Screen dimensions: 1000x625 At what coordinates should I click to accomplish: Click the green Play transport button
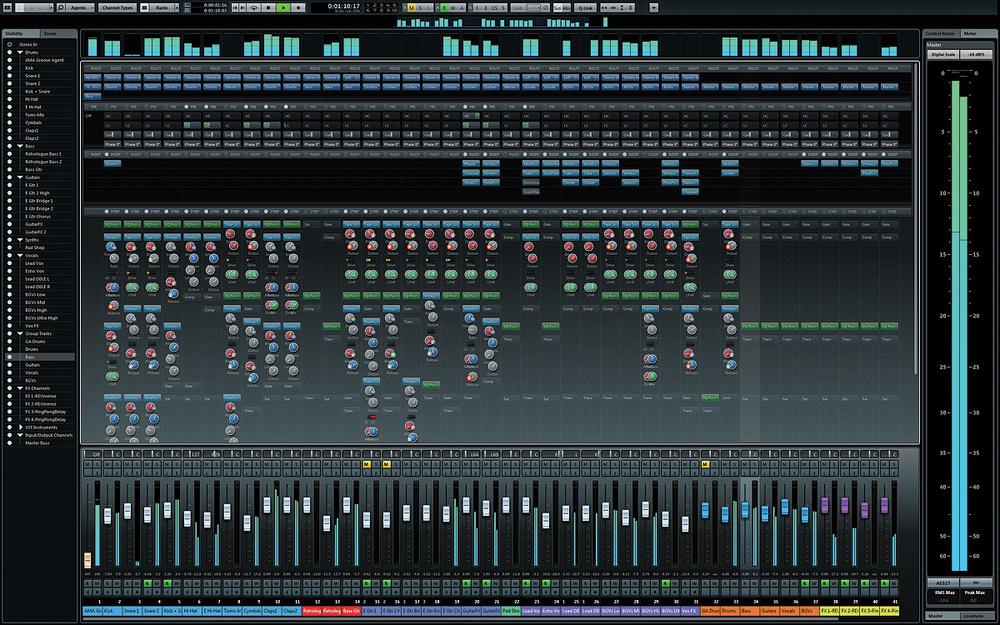tap(283, 8)
